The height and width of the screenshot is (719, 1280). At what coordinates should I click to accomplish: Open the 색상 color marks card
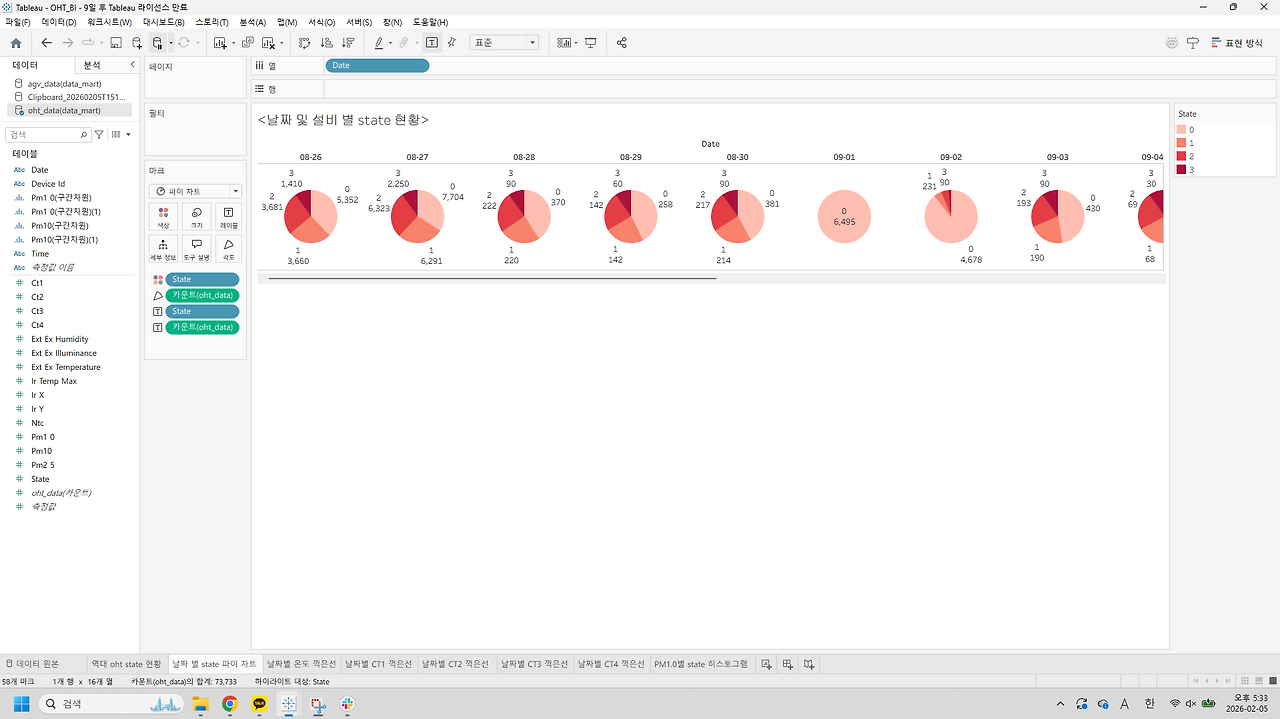coord(163,217)
